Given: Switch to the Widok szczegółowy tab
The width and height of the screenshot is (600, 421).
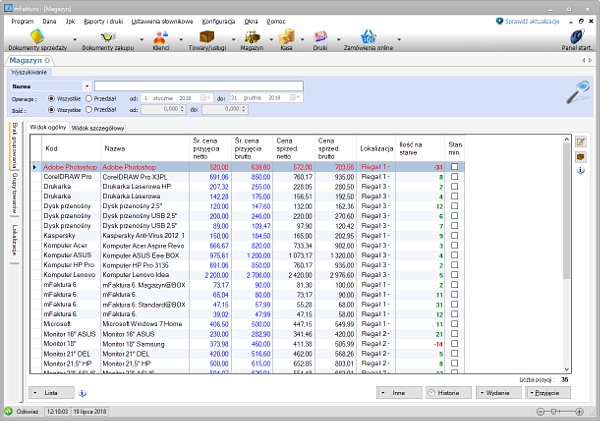Looking at the screenshot, I should (x=98, y=129).
